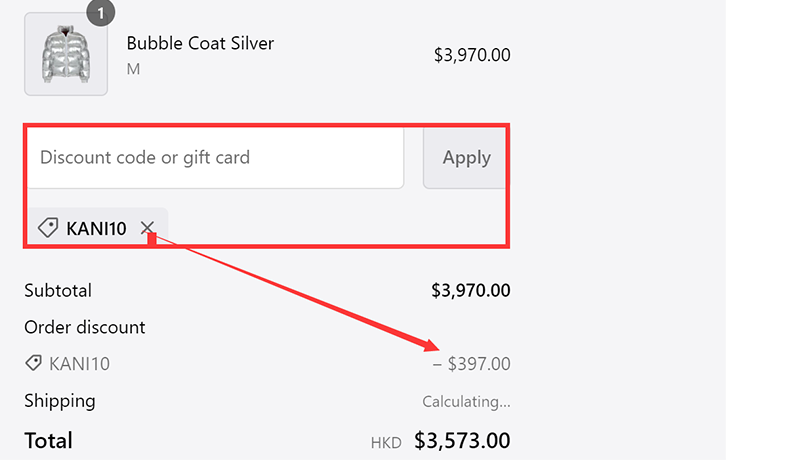Image resolution: width=800 pixels, height=460 pixels.
Task: Click the KANI10 applied code chip label
Action: click(x=96, y=229)
